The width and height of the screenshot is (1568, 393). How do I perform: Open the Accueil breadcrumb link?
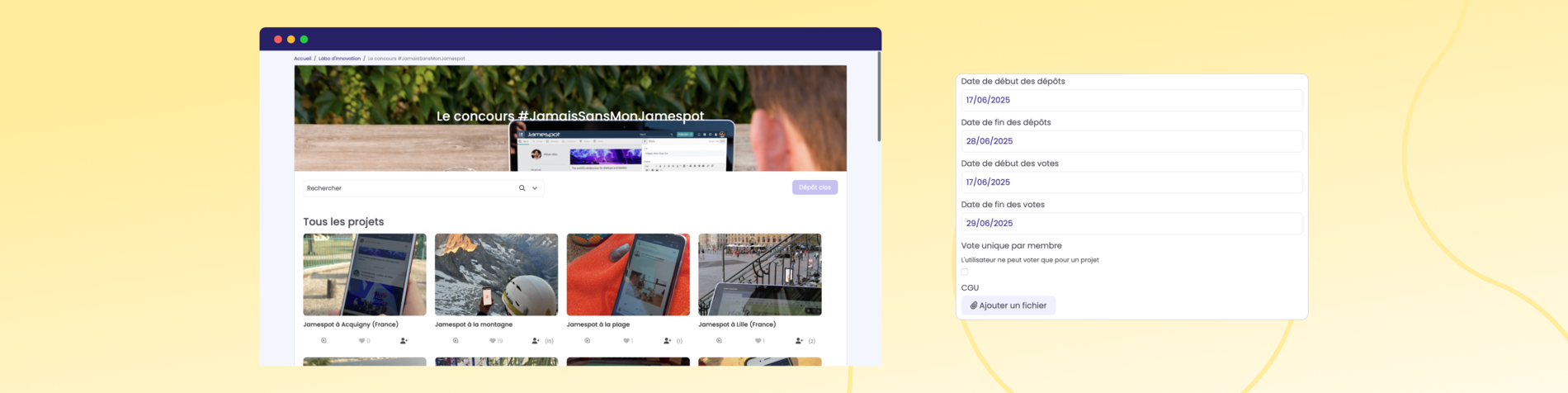[x=303, y=59]
